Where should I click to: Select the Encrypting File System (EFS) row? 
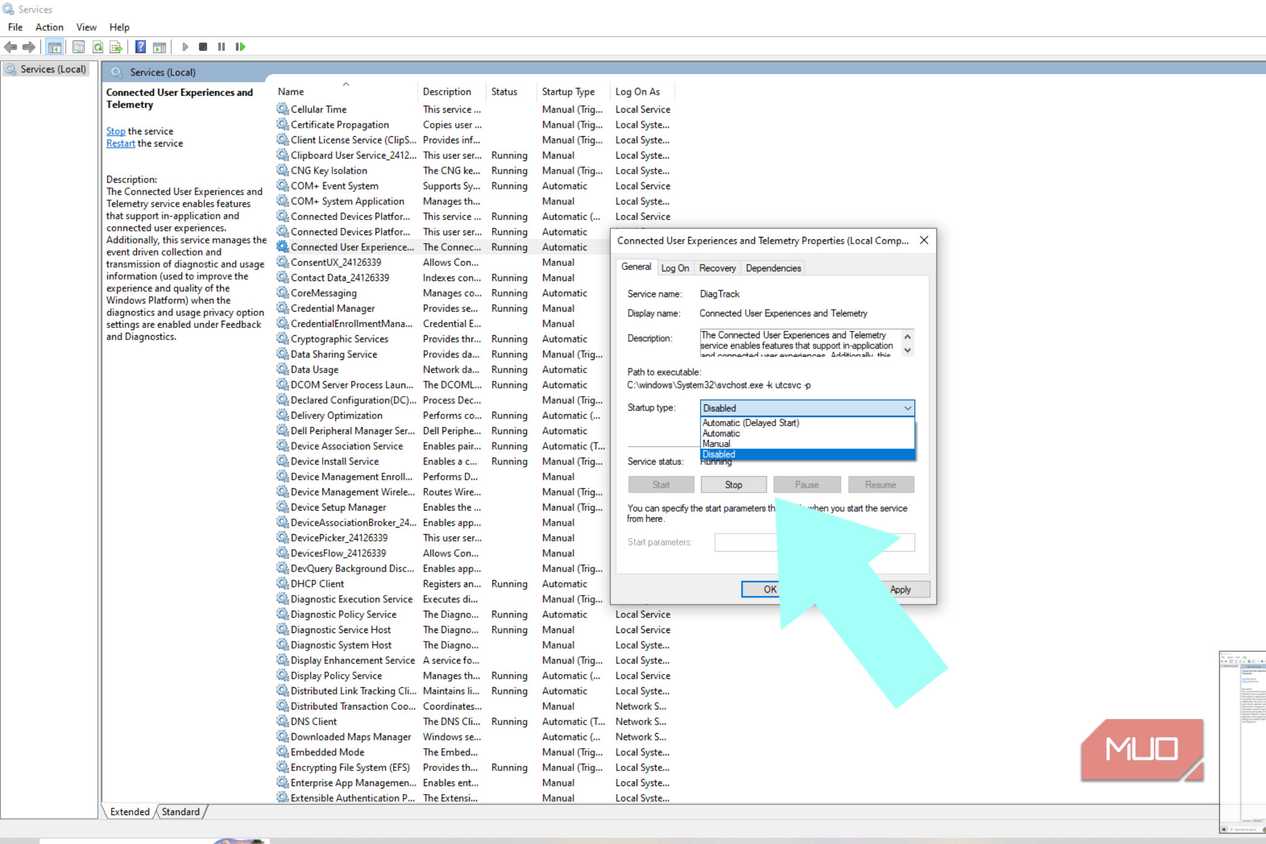[475, 768]
